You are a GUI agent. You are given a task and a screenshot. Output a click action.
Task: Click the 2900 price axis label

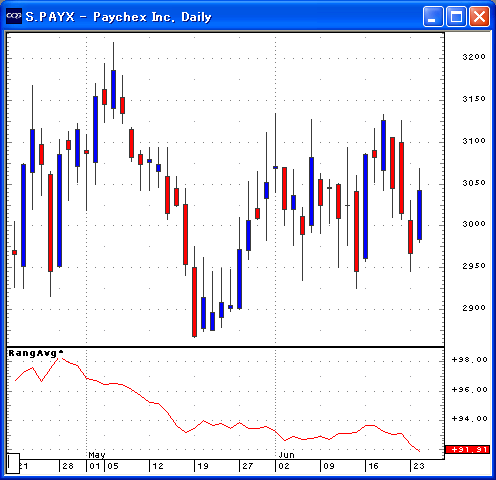(x=474, y=308)
